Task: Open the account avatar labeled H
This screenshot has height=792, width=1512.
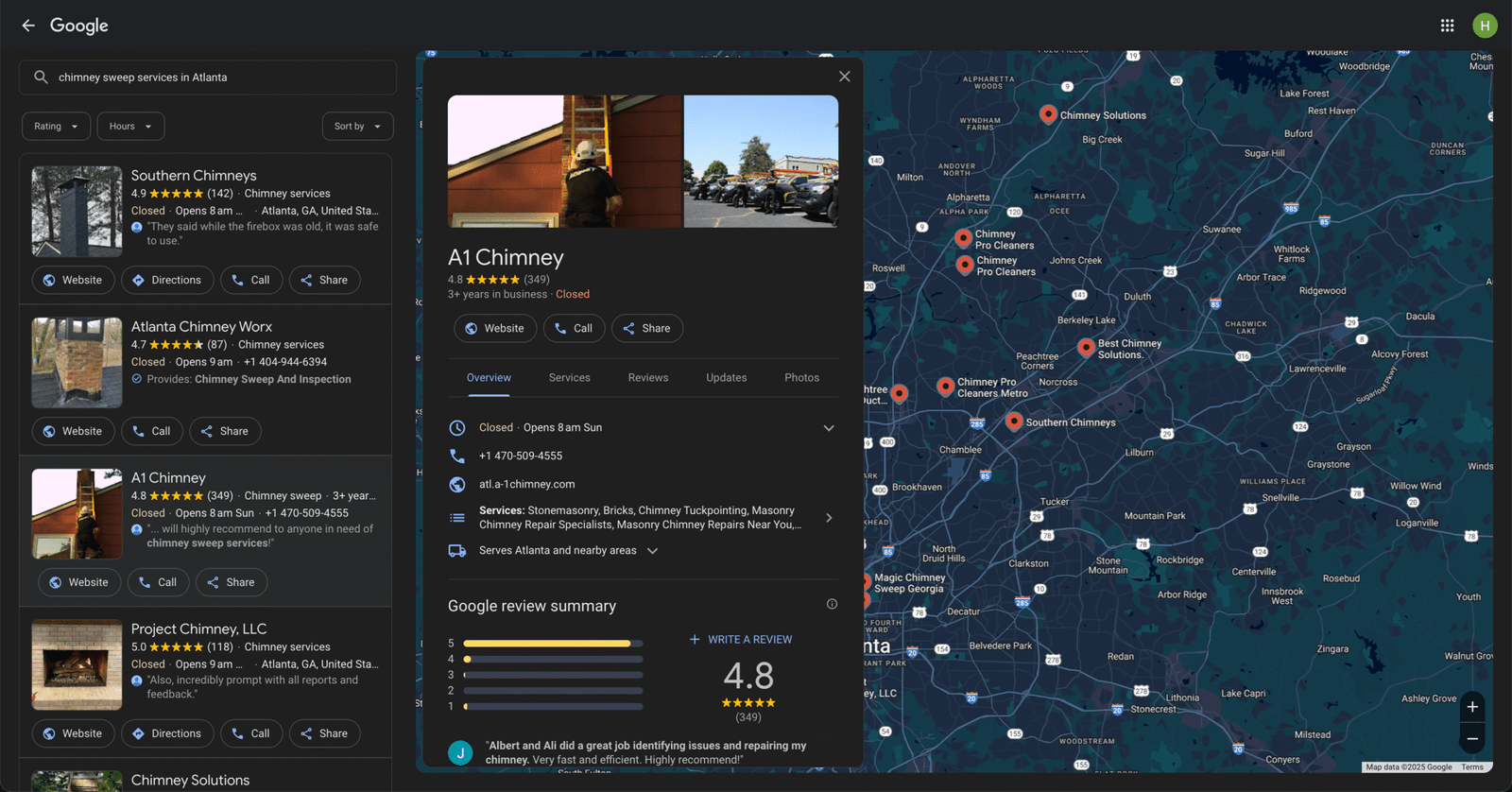Action: tap(1485, 26)
